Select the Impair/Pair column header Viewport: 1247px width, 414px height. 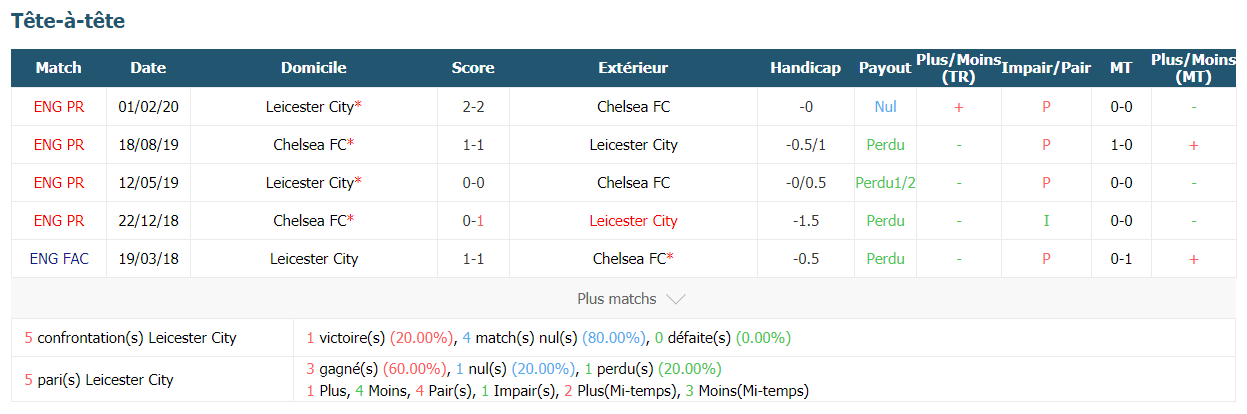coord(1046,68)
